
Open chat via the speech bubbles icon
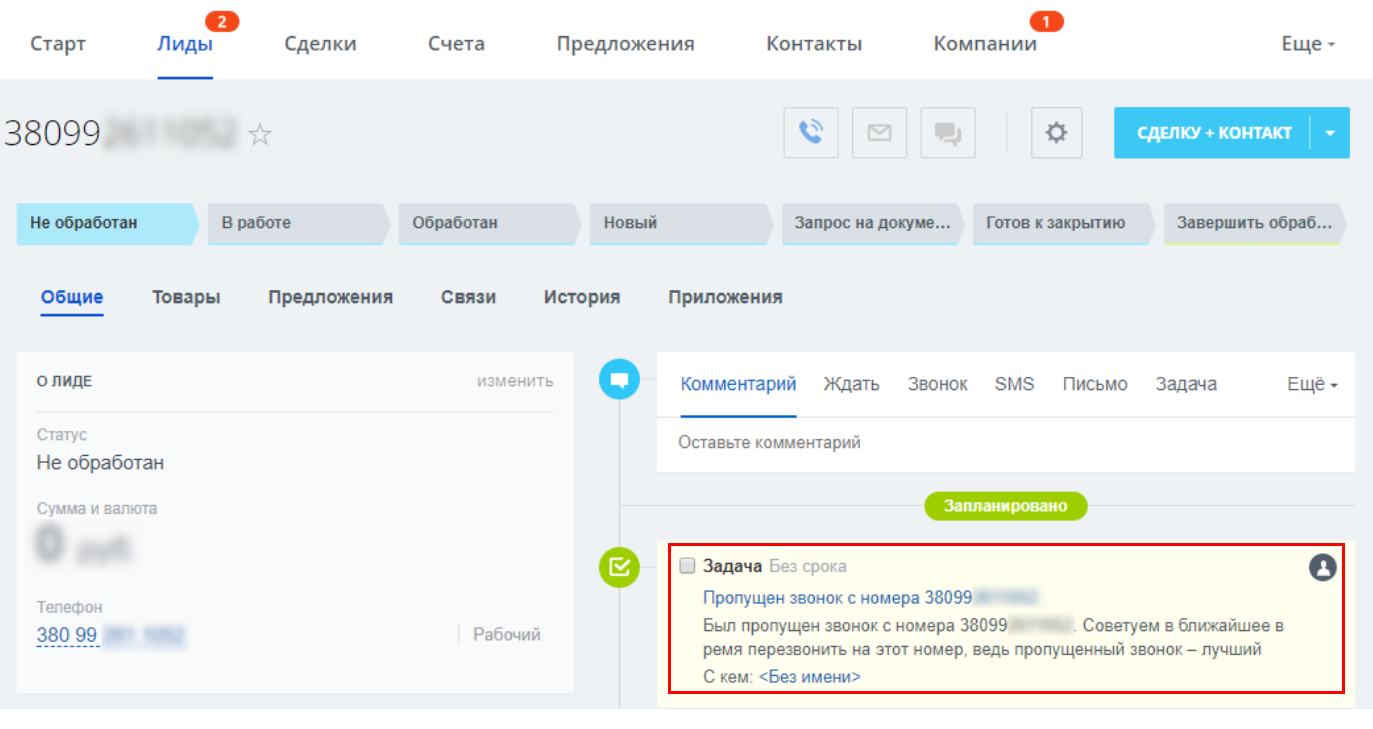coord(947,133)
